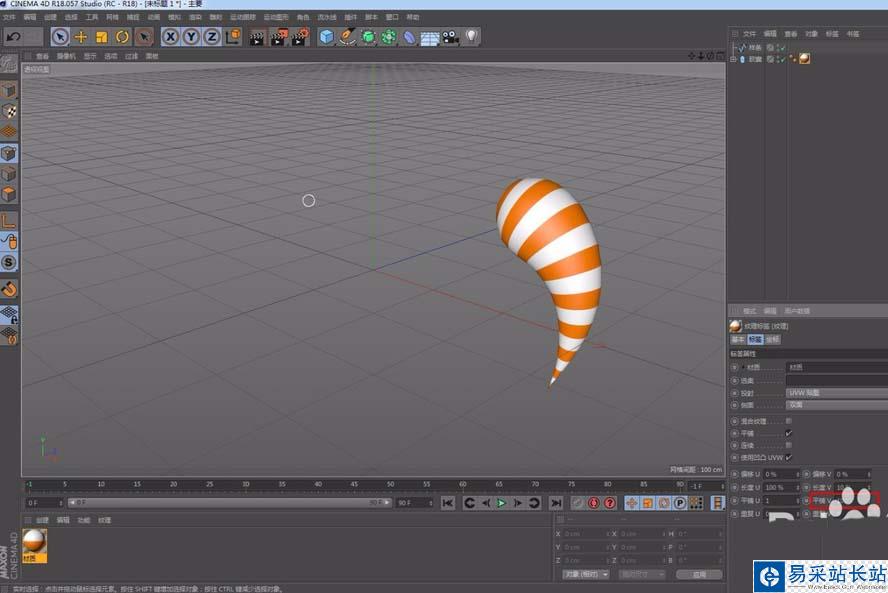Click the cube primitive icon
Viewport: 888px width, 593px height.
click(x=326, y=37)
